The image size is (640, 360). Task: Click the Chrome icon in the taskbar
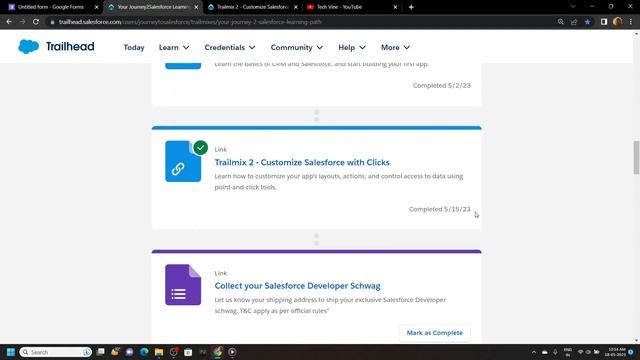click(218, 352)
